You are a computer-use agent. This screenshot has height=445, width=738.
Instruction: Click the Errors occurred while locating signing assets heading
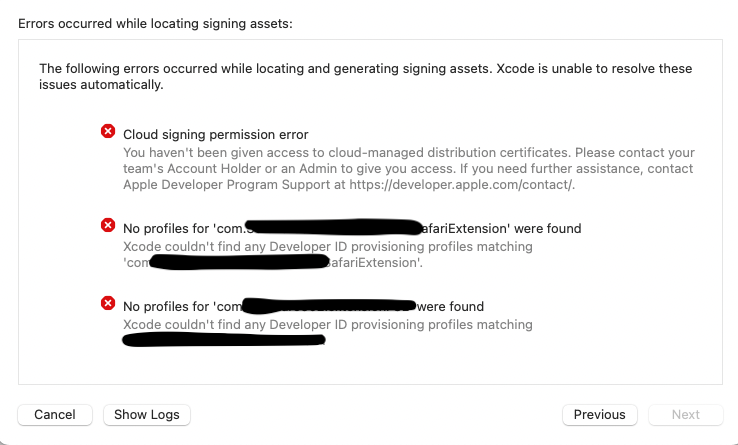tap(155, 24)
